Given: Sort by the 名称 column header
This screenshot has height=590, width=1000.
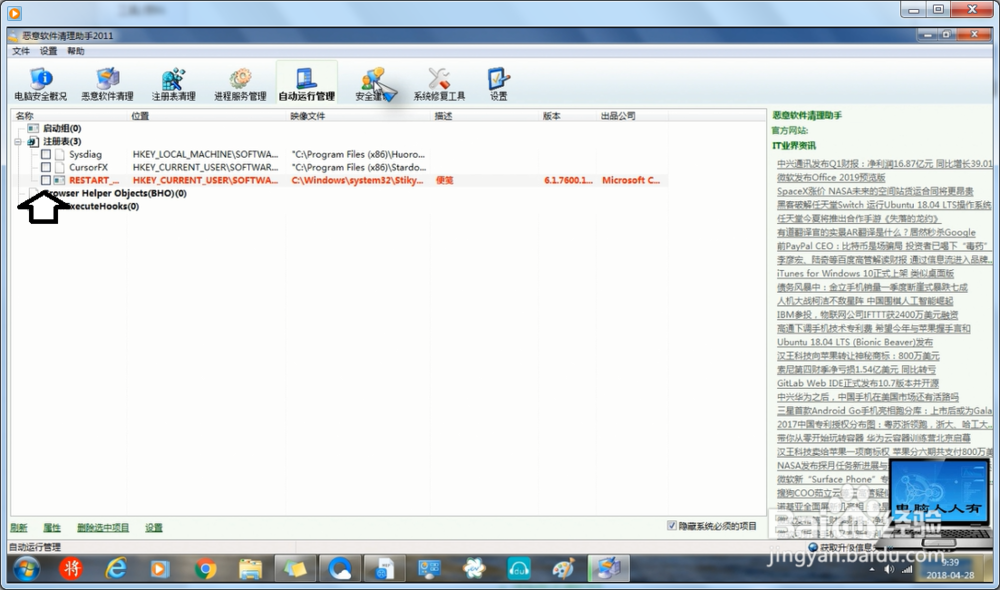Looking at the screenshot, I should point(70,115).
